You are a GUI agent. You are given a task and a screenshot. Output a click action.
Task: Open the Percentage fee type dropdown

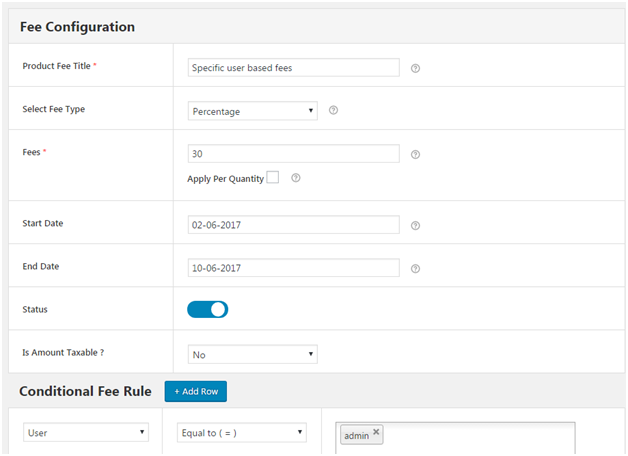253,111
